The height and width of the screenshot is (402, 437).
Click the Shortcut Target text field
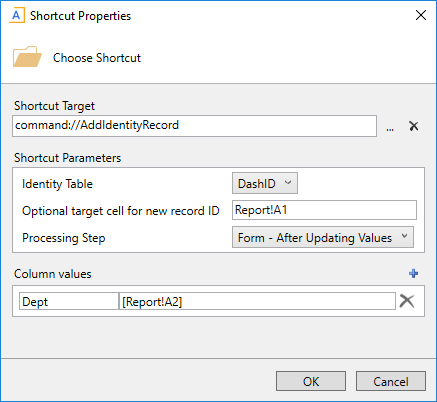point(194,126)
